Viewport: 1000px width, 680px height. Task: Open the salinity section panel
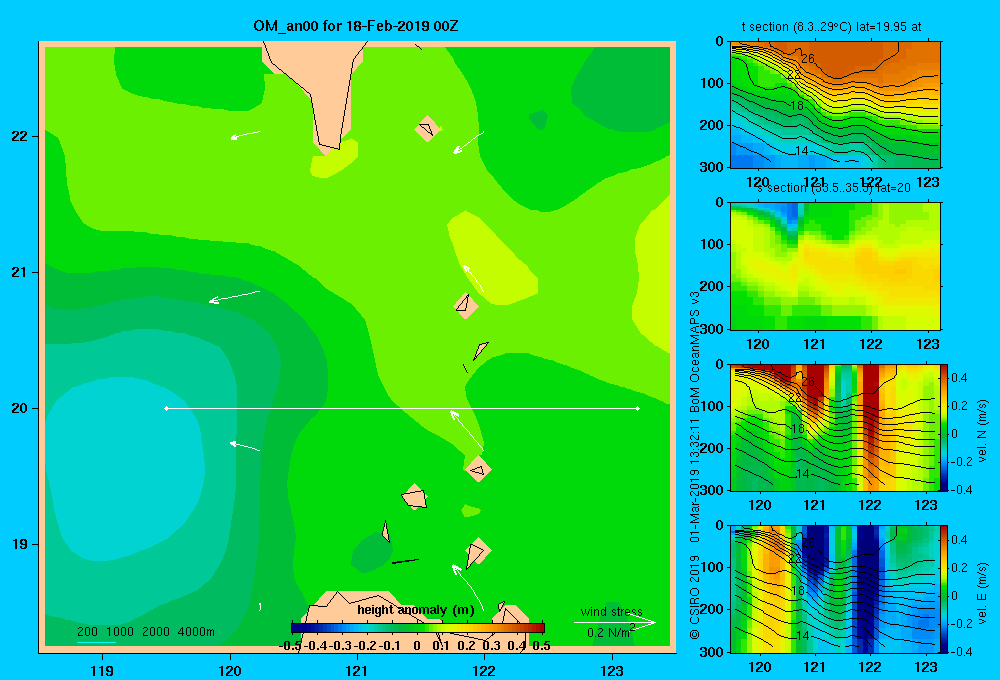835,266
